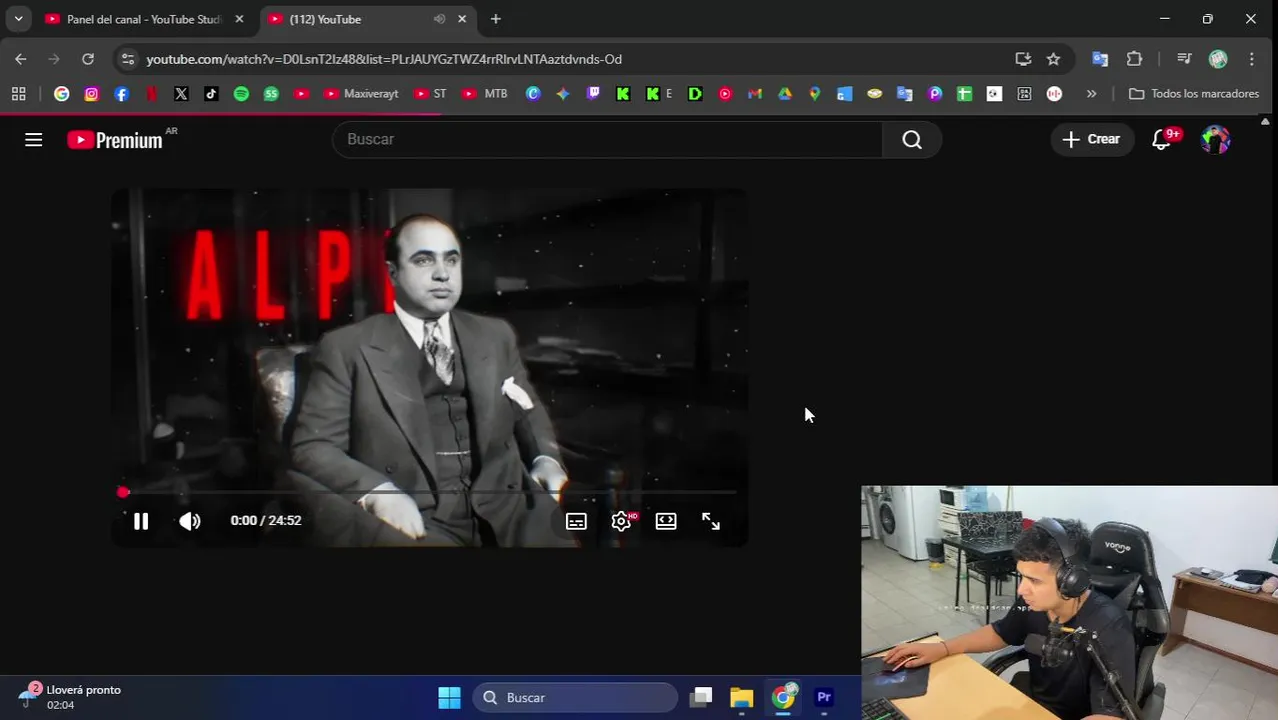Mute the video using the speaker icon
1278x720 pixels.
tap(189, 521)
